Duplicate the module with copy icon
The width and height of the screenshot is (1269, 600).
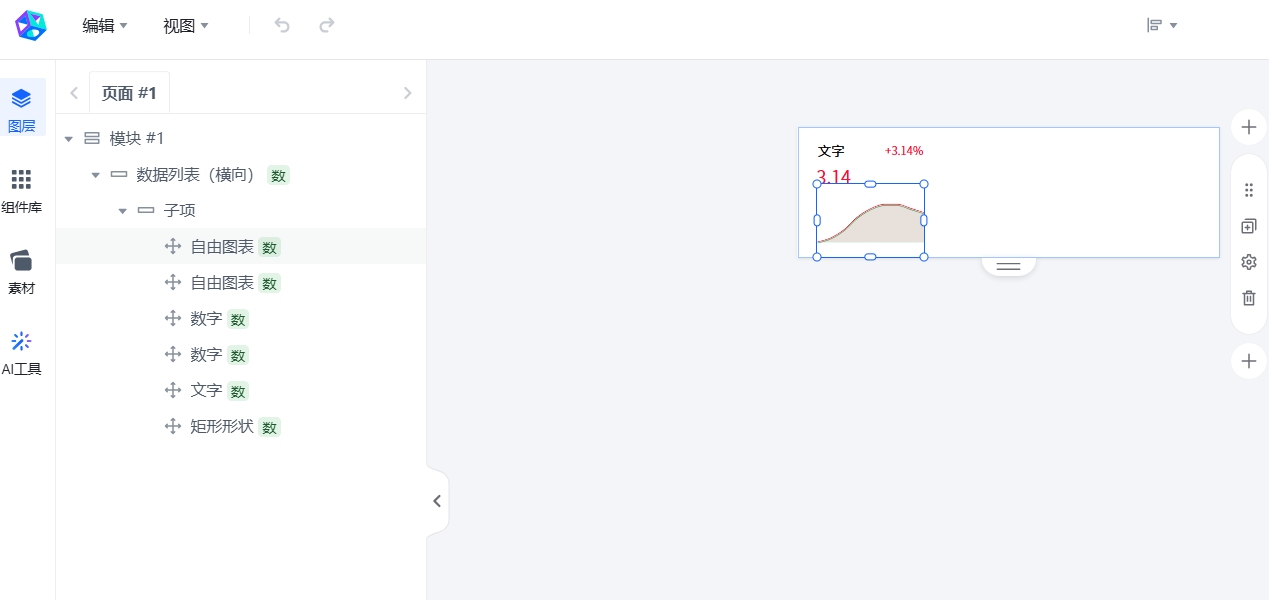(x=1248, y=227)
